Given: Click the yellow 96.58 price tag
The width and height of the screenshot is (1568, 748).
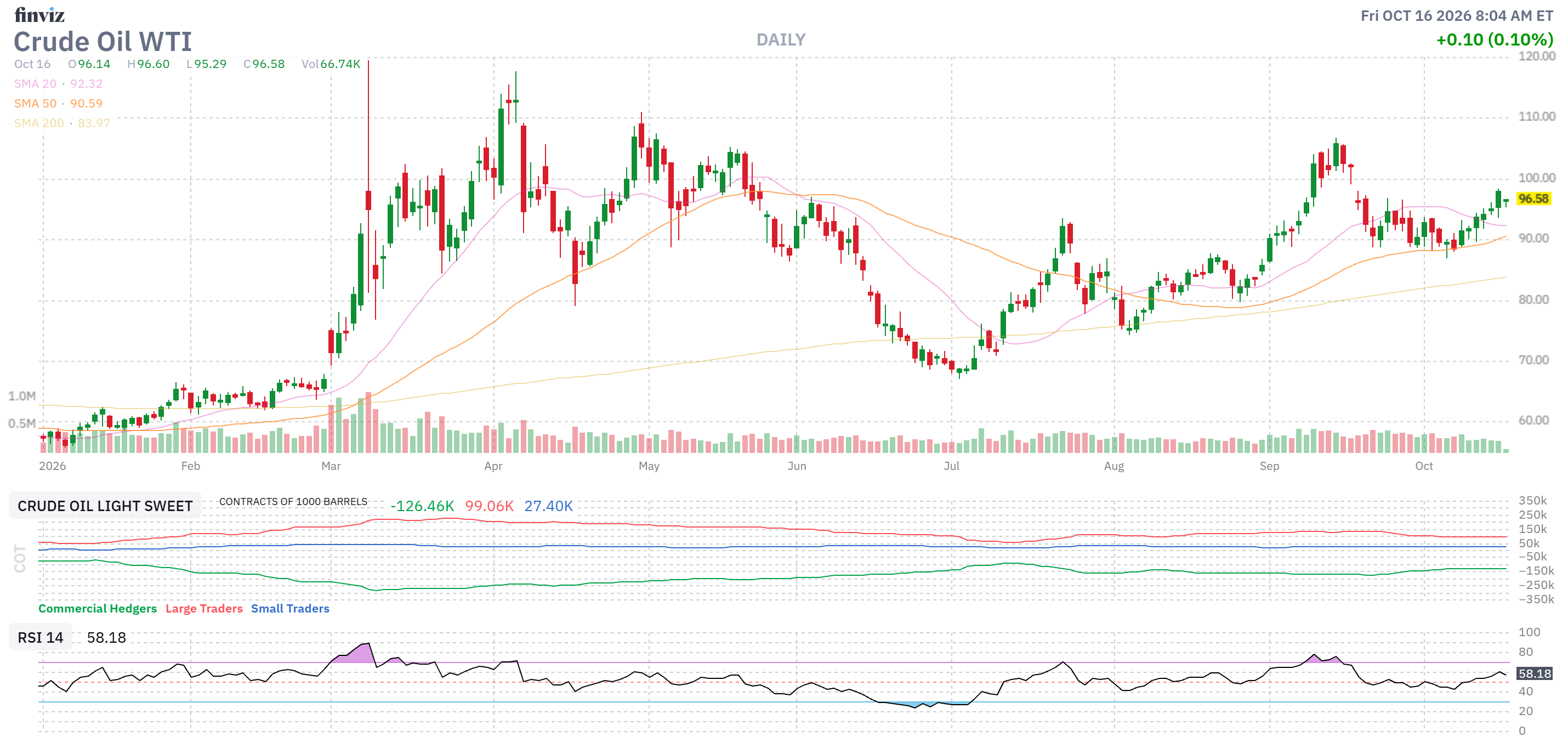Looking at the screenshot, I should point(1533,199).
